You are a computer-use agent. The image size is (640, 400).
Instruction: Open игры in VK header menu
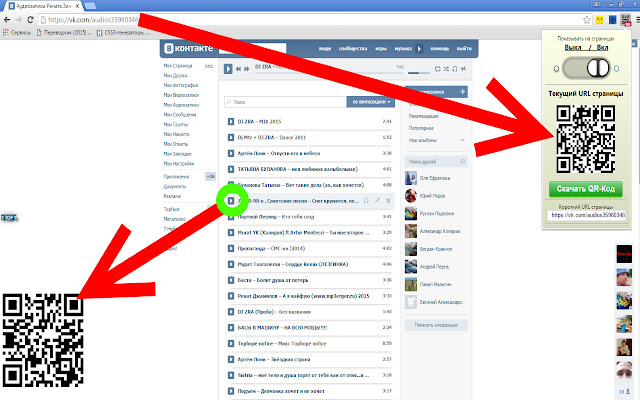click(381, 49)
